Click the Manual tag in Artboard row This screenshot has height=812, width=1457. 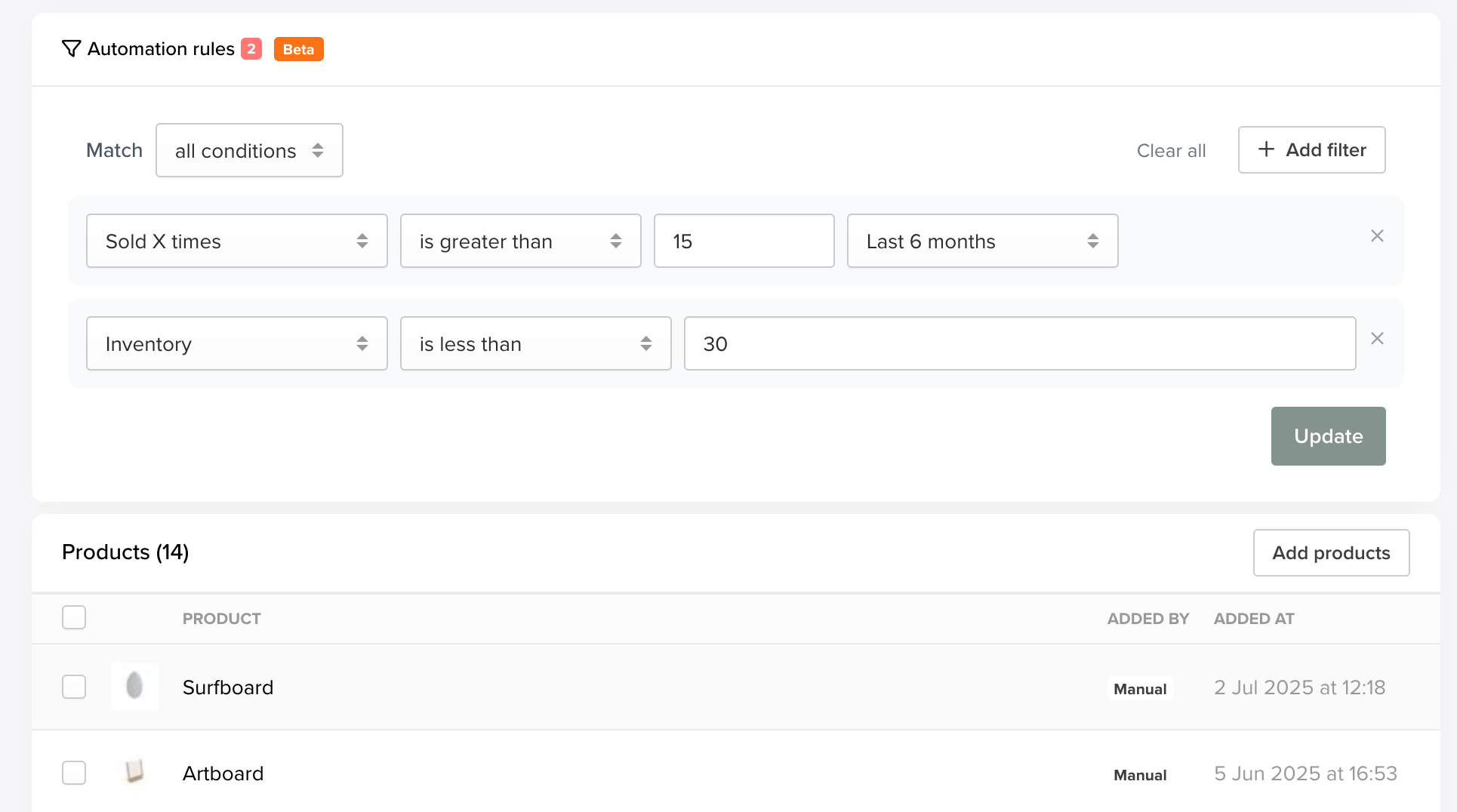click(1140, 775)
